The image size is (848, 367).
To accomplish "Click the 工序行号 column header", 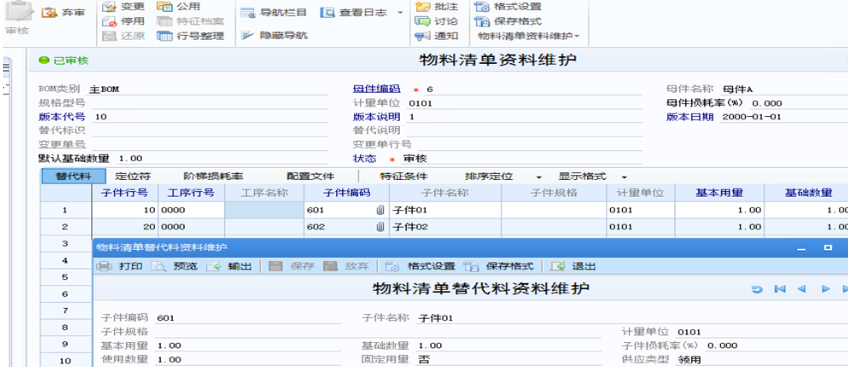I will tap(191, 193).
